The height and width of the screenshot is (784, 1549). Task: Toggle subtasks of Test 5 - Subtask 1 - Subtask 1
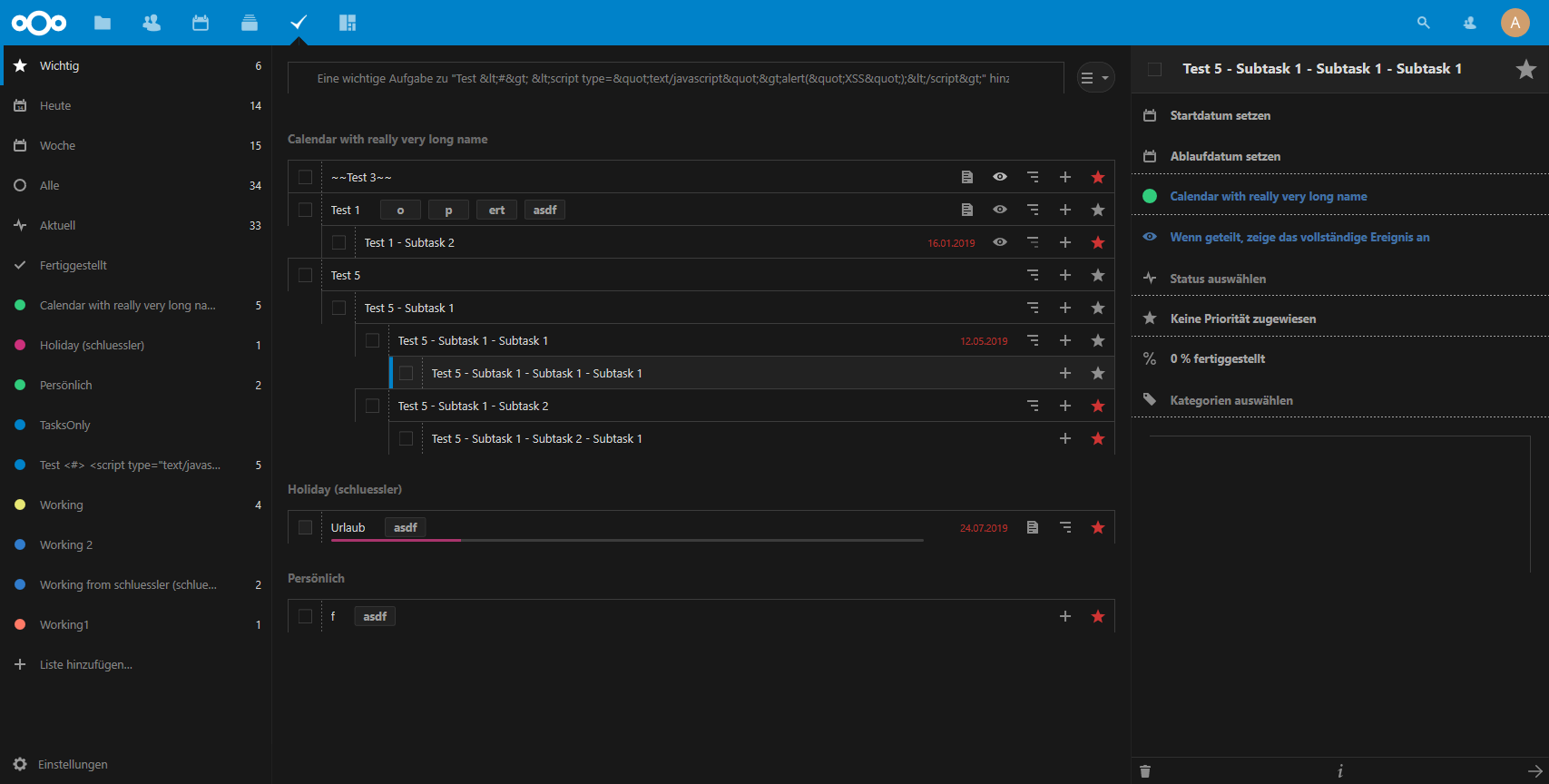[x=1033, y=340]
